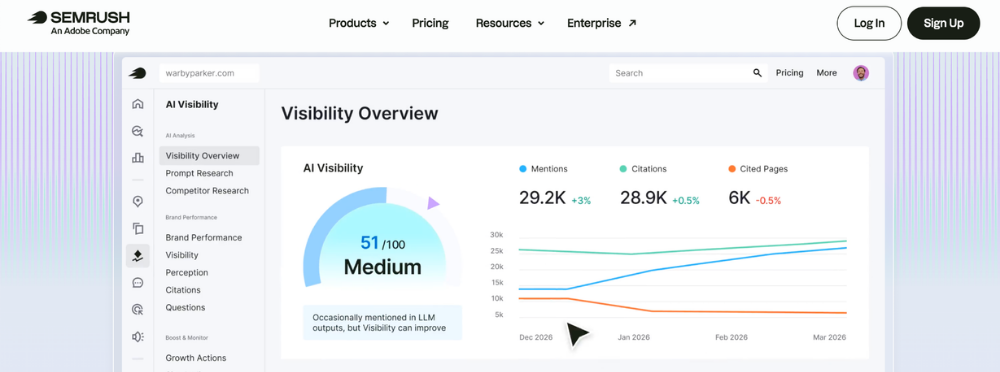1000x372 pixels.
Task: Click the 28.9K citations value
Action: coord(643,198)
